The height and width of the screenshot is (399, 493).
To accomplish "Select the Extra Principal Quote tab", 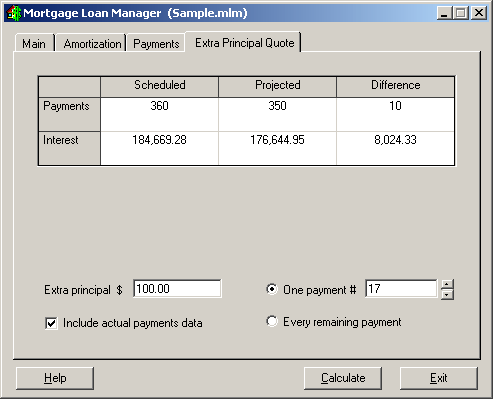I will tap(244, 42).
